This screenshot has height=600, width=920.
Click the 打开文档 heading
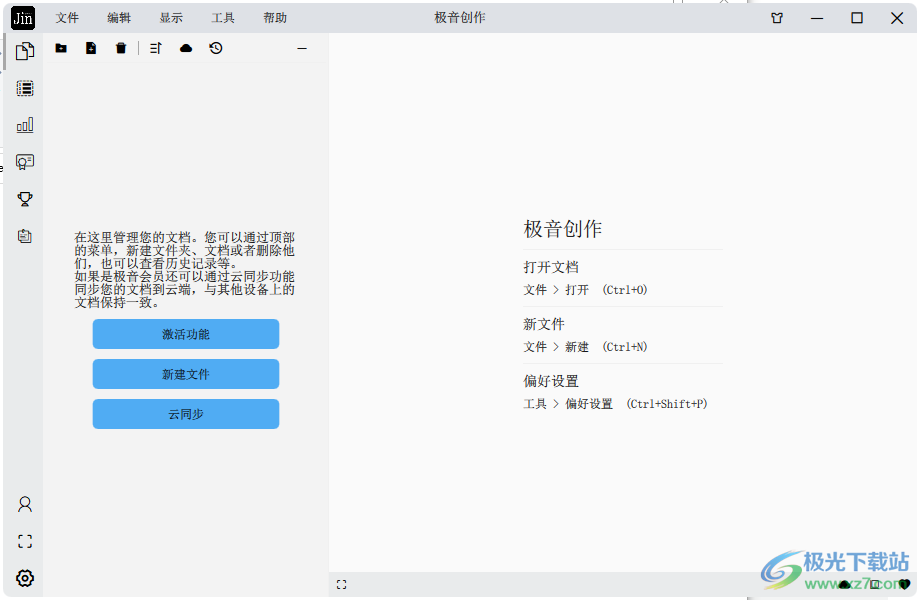point(551,267)
